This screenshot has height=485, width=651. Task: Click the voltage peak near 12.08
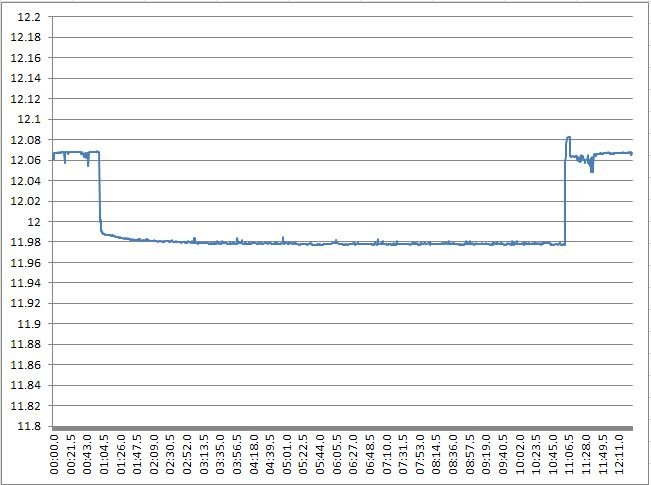(568, 138)
